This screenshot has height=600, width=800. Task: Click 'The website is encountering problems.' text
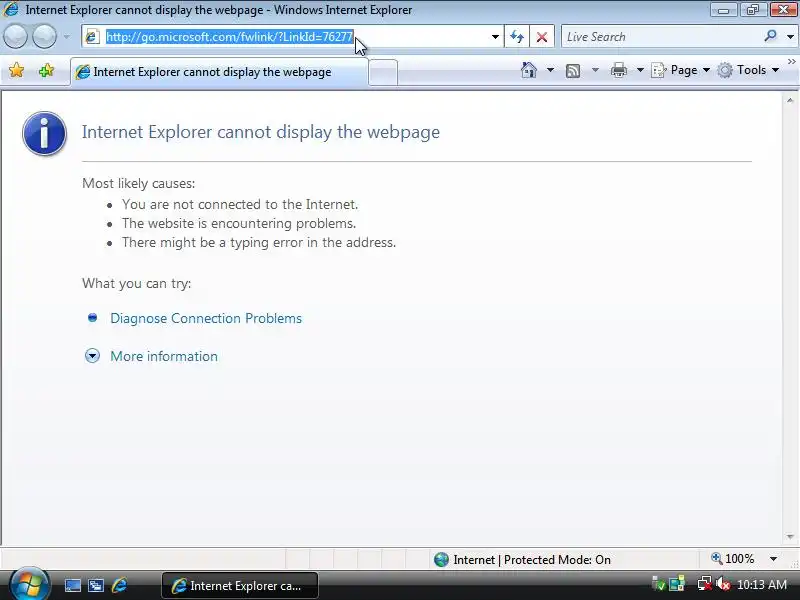239,223
